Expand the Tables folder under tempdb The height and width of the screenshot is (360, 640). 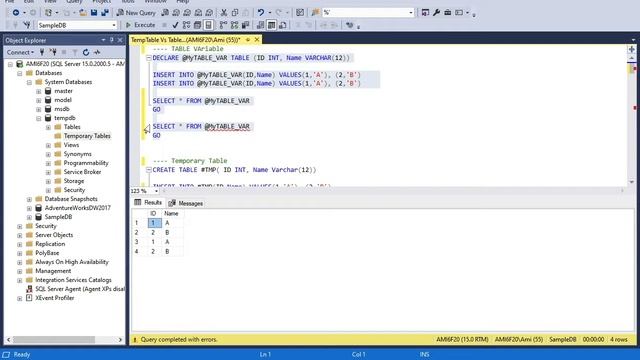48,127
